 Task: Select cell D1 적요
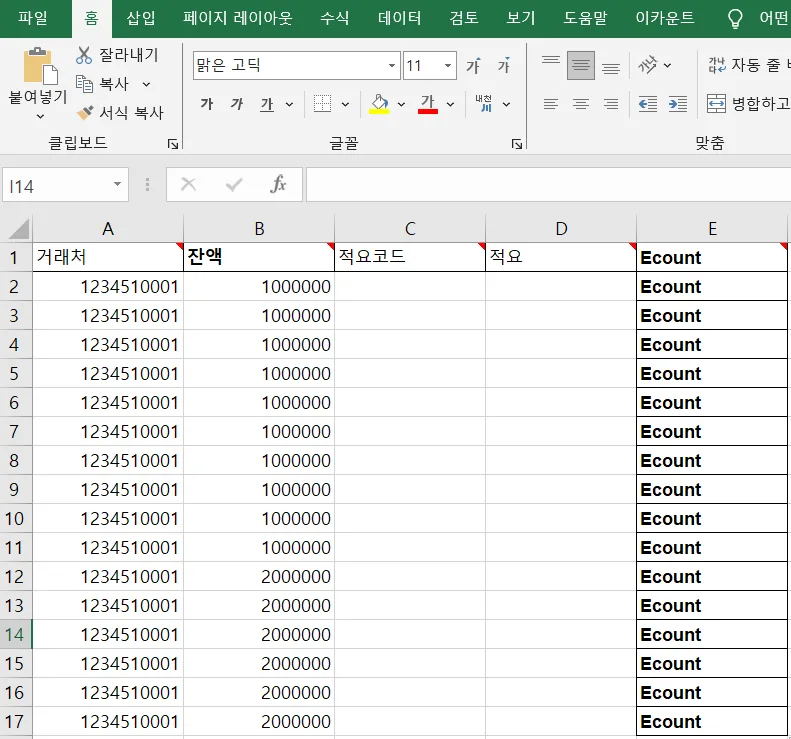(561, 257)
